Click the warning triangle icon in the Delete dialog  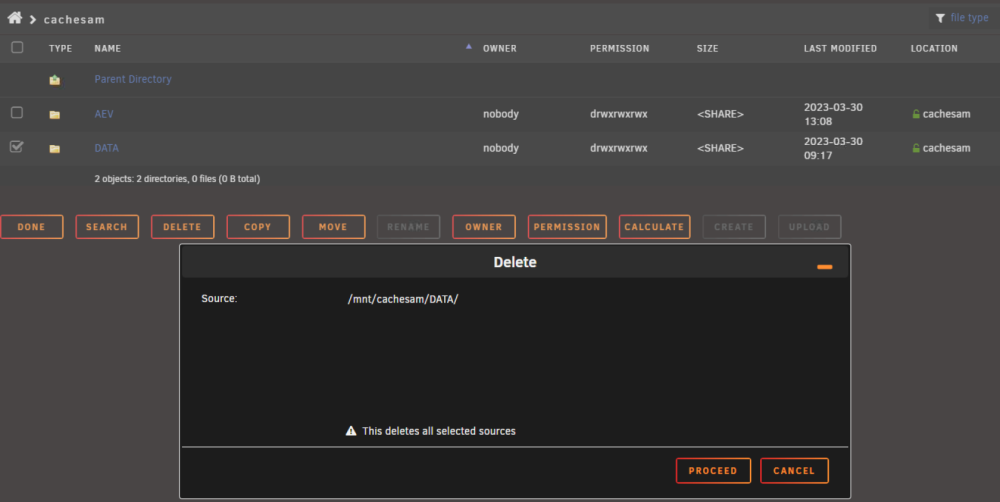pos(351,431)
